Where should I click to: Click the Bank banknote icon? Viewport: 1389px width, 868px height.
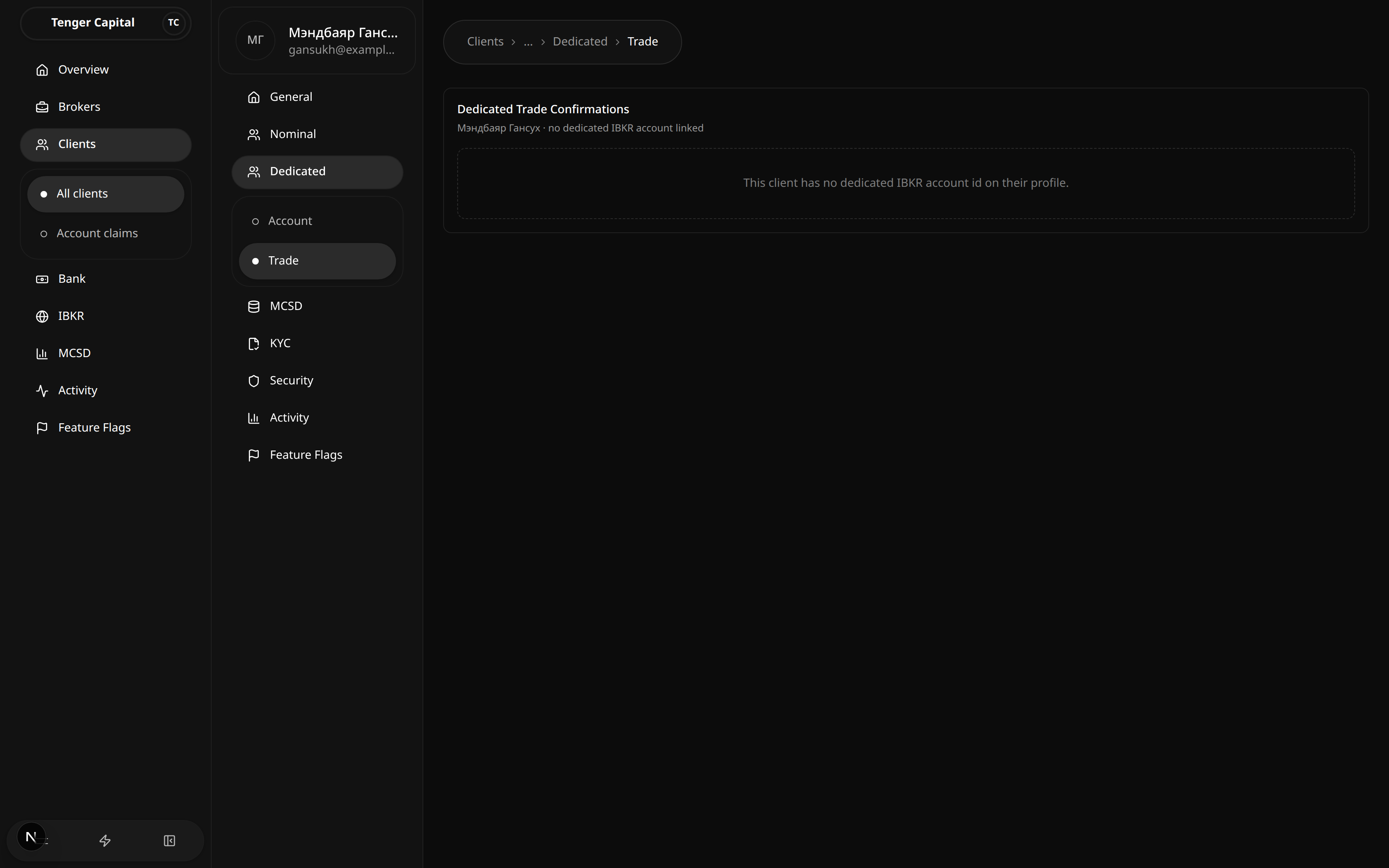tap(42, 279)
